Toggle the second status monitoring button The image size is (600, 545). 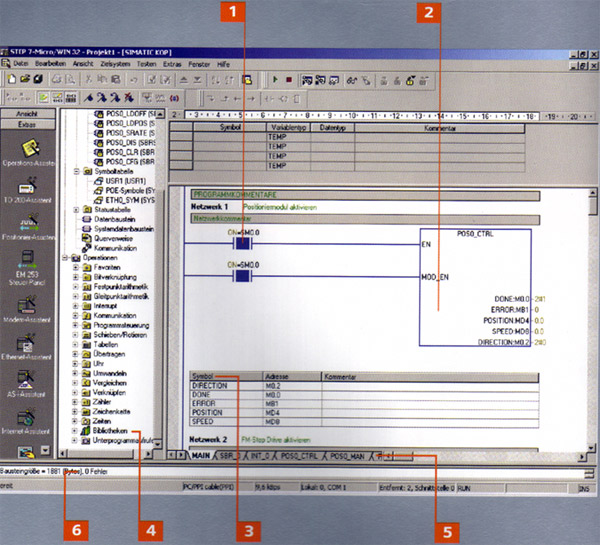point(320,80)
